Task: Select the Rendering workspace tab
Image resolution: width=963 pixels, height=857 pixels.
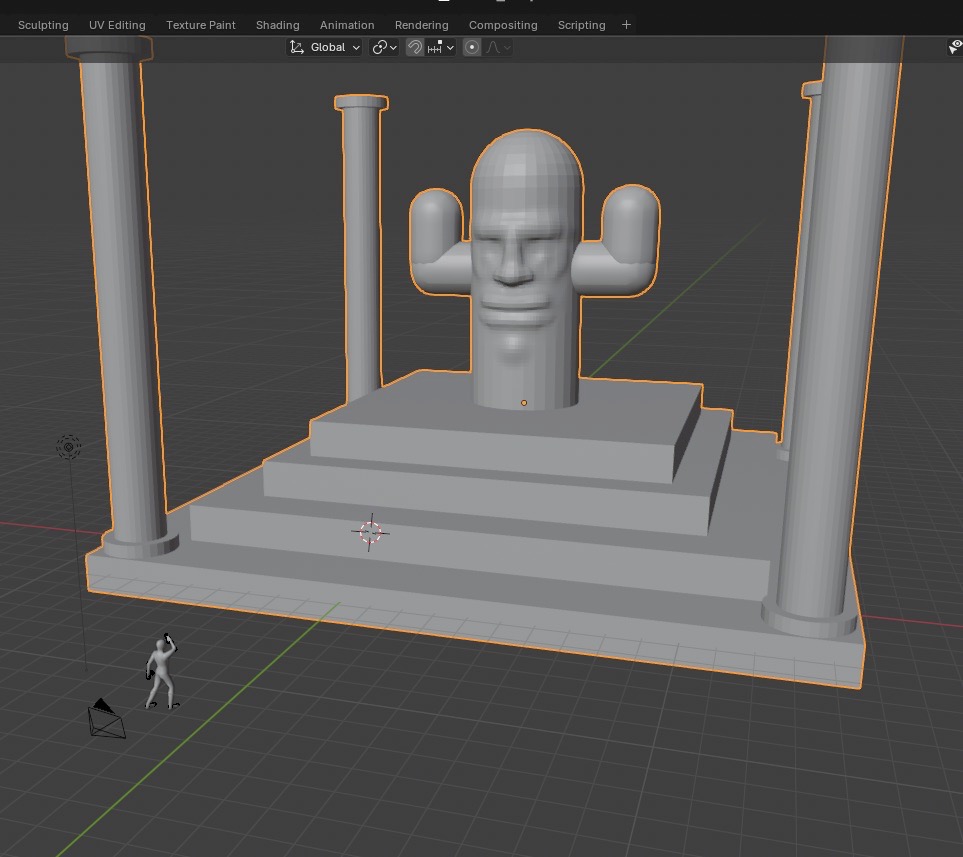Action: pyautogui.click(x=421, y=25)
